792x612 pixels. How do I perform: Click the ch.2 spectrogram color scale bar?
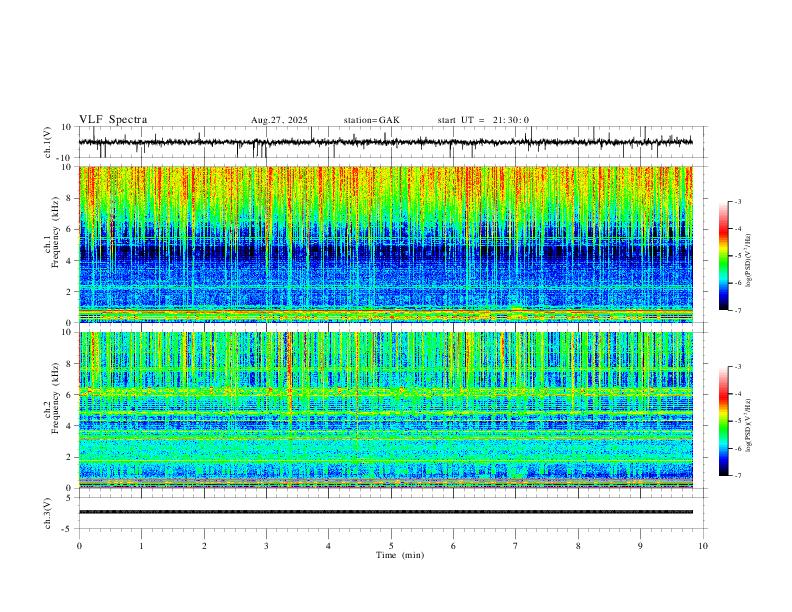point(723,421)
